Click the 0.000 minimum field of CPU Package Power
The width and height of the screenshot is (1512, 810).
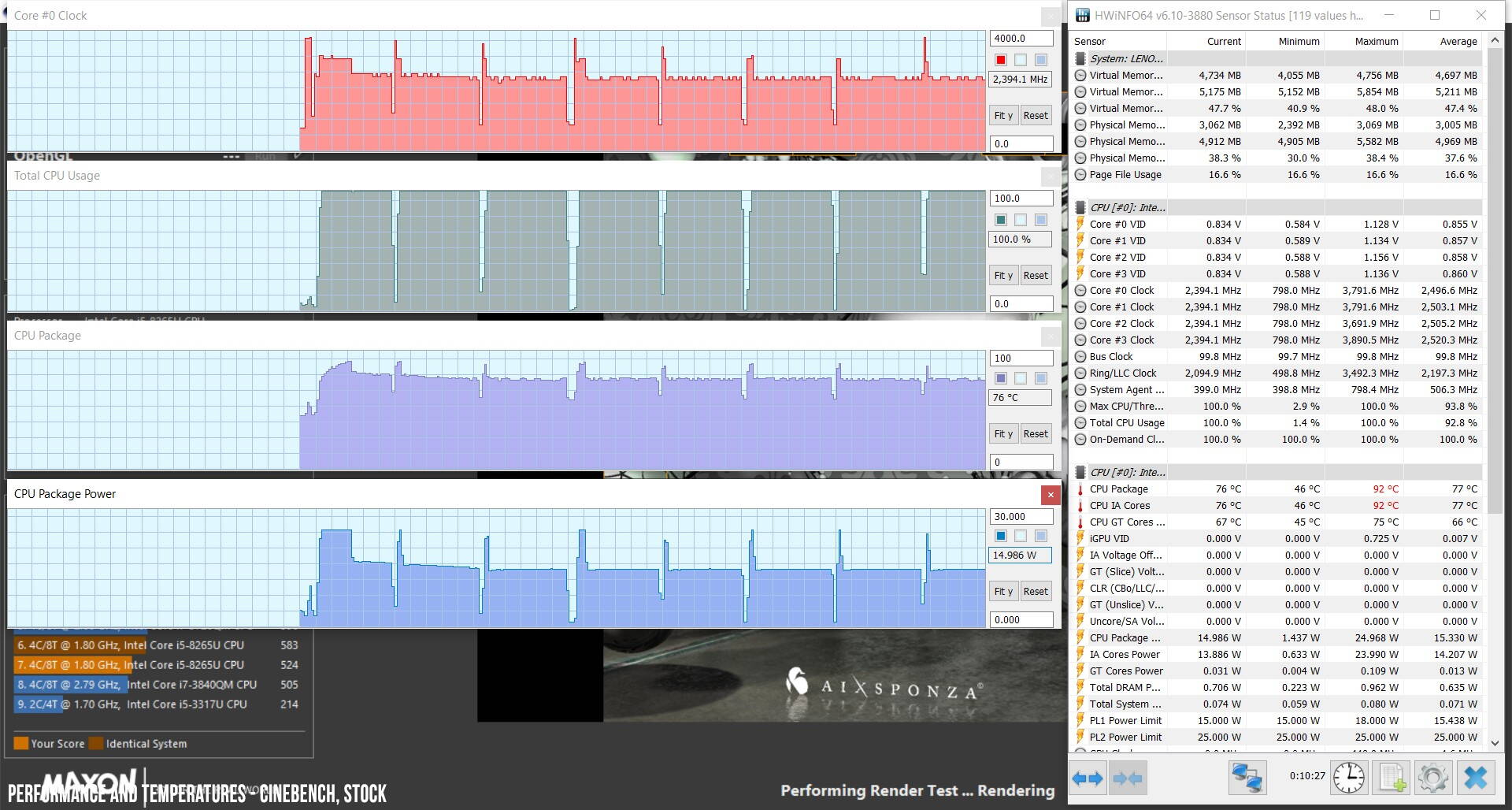[1021, 619]
